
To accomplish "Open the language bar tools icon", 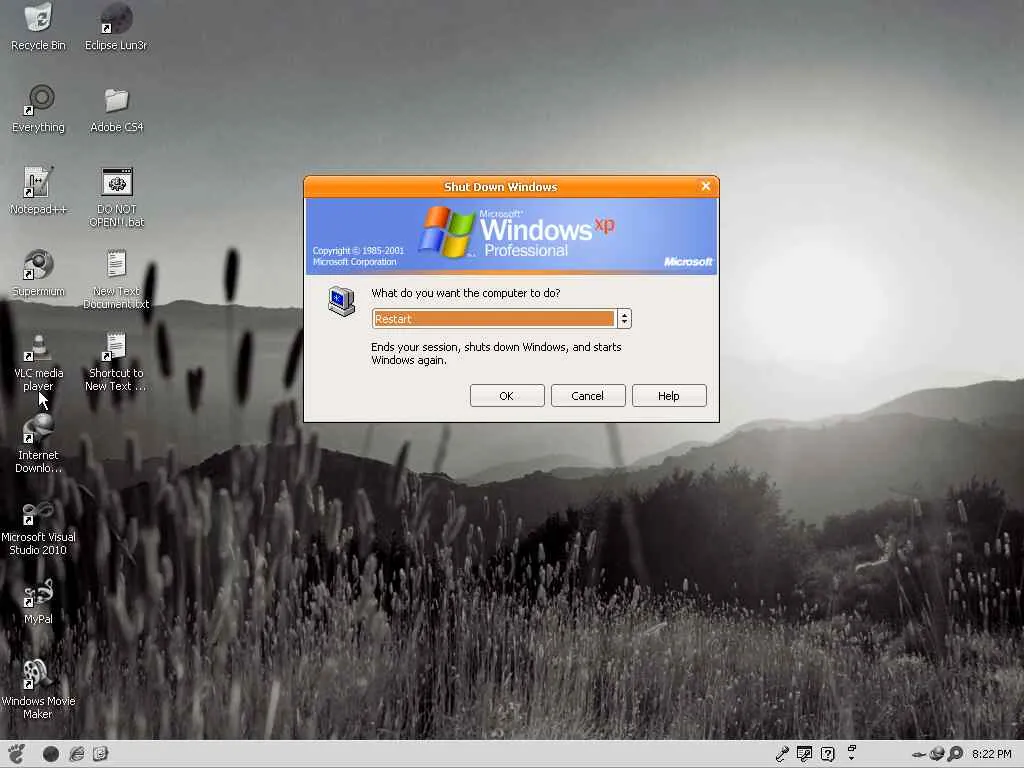I will coord(805,754).
